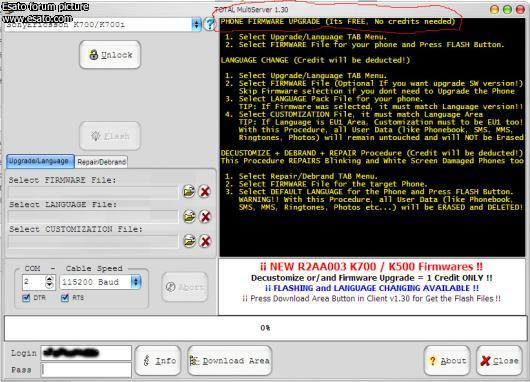Click "PHONE FIRMWARE UPGRADE" heading in black panel

click(x=270, y=22)
